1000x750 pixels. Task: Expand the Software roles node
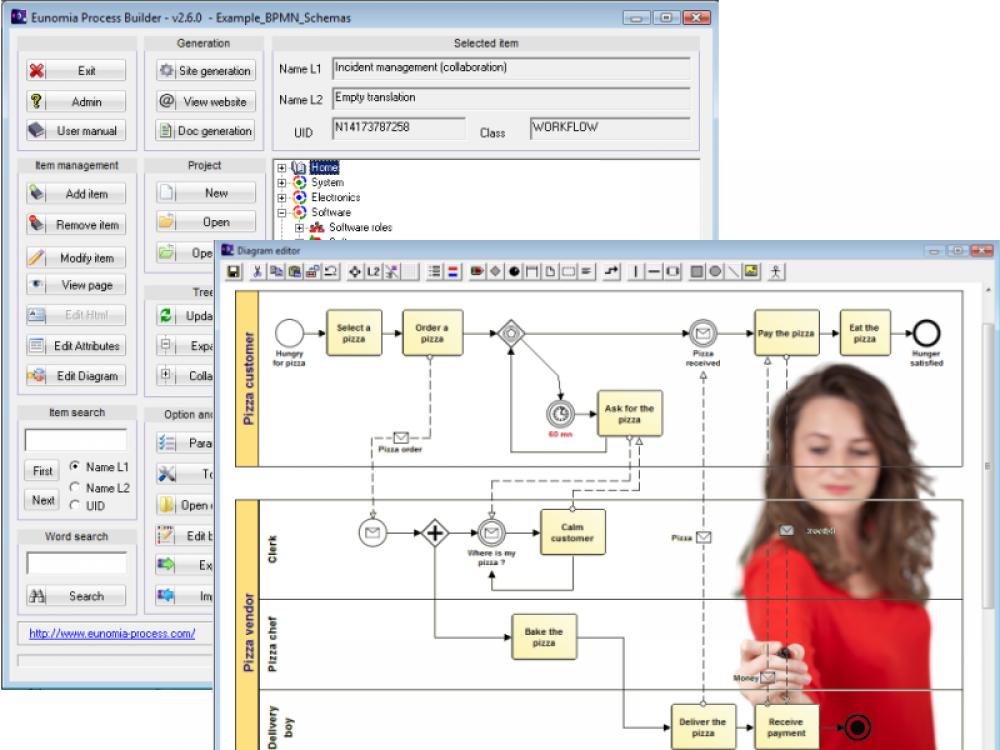(x=298, y=228)
